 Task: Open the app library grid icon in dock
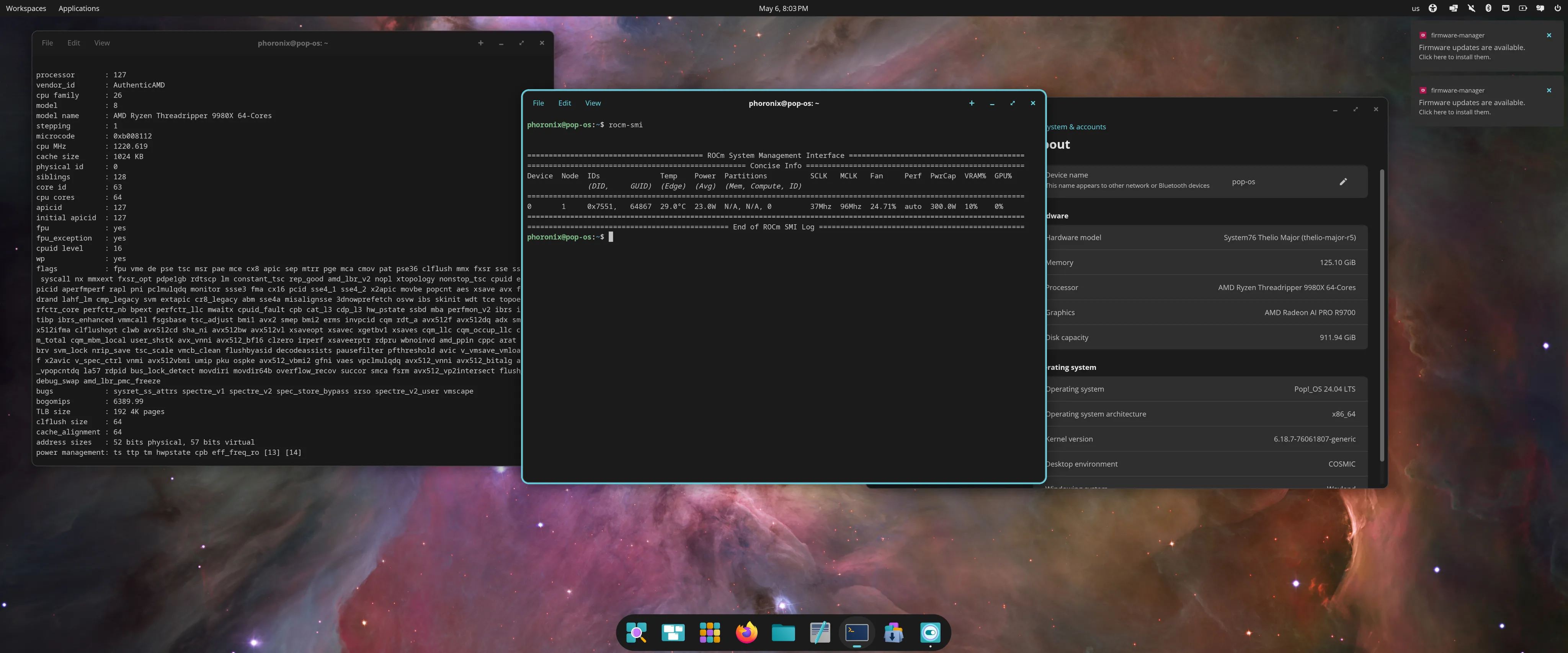pyautogui.click(x=710, y=632)
